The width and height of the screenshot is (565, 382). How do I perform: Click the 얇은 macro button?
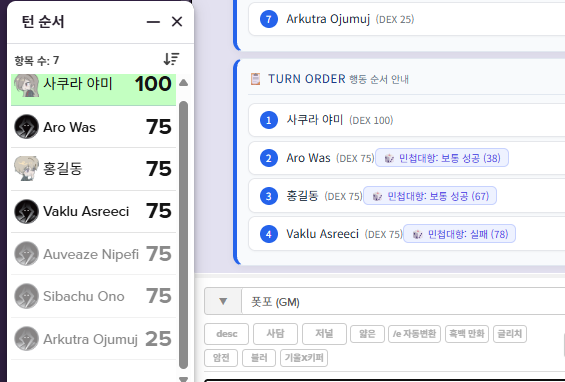click(x=368, y=334)
